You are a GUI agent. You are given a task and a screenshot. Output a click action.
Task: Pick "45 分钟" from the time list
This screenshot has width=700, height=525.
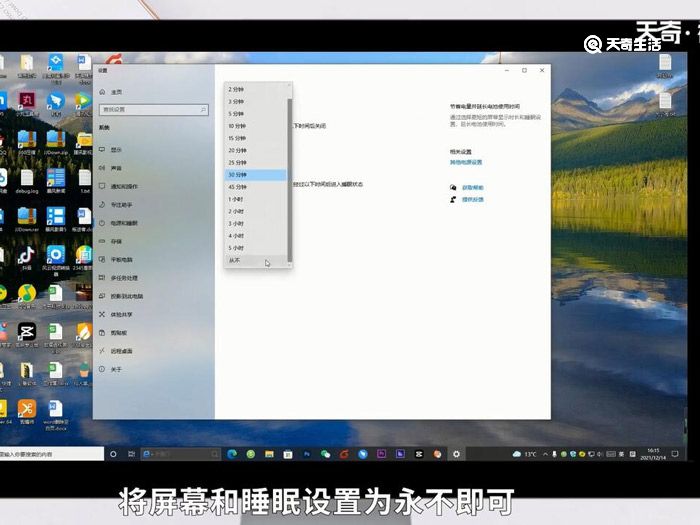click(256, 187)
